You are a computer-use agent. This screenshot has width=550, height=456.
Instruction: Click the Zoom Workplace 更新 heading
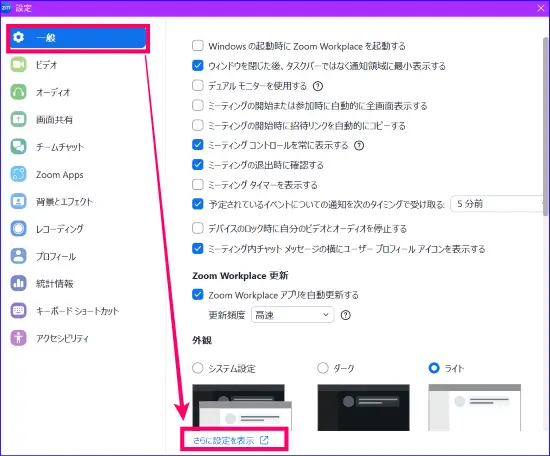click(240, 276)
